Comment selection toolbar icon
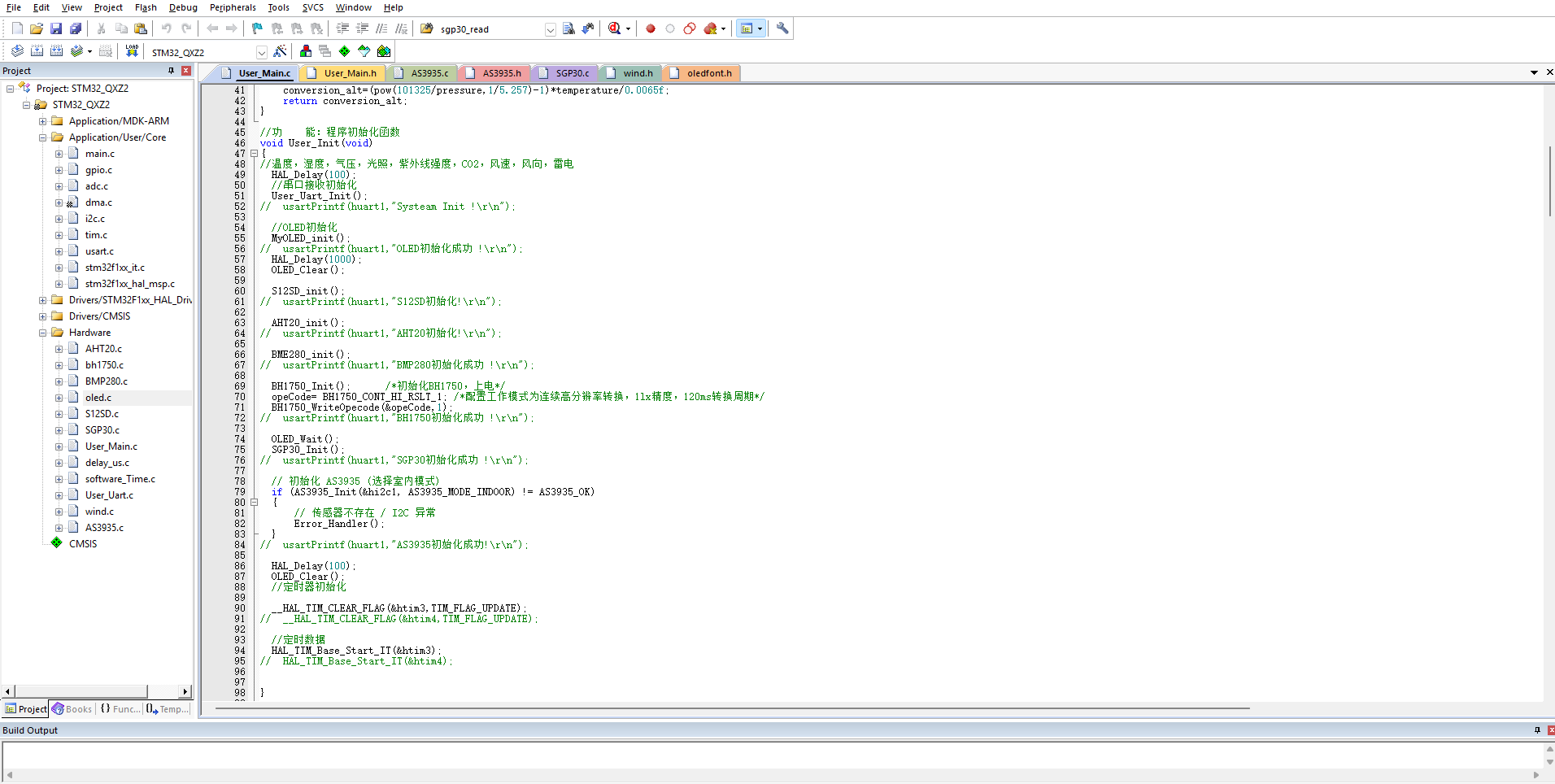 pos(381,28)
